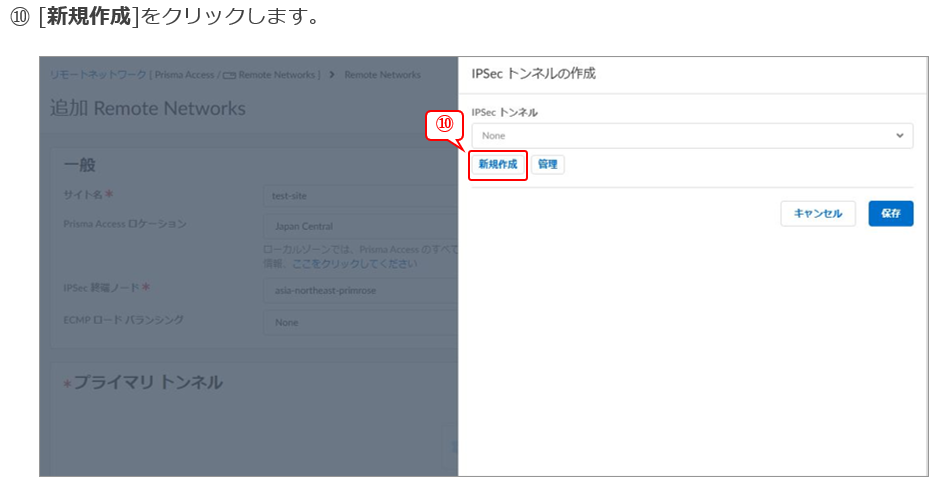
Task: Click the 管理 button
Action: click(x=548, y=165)
